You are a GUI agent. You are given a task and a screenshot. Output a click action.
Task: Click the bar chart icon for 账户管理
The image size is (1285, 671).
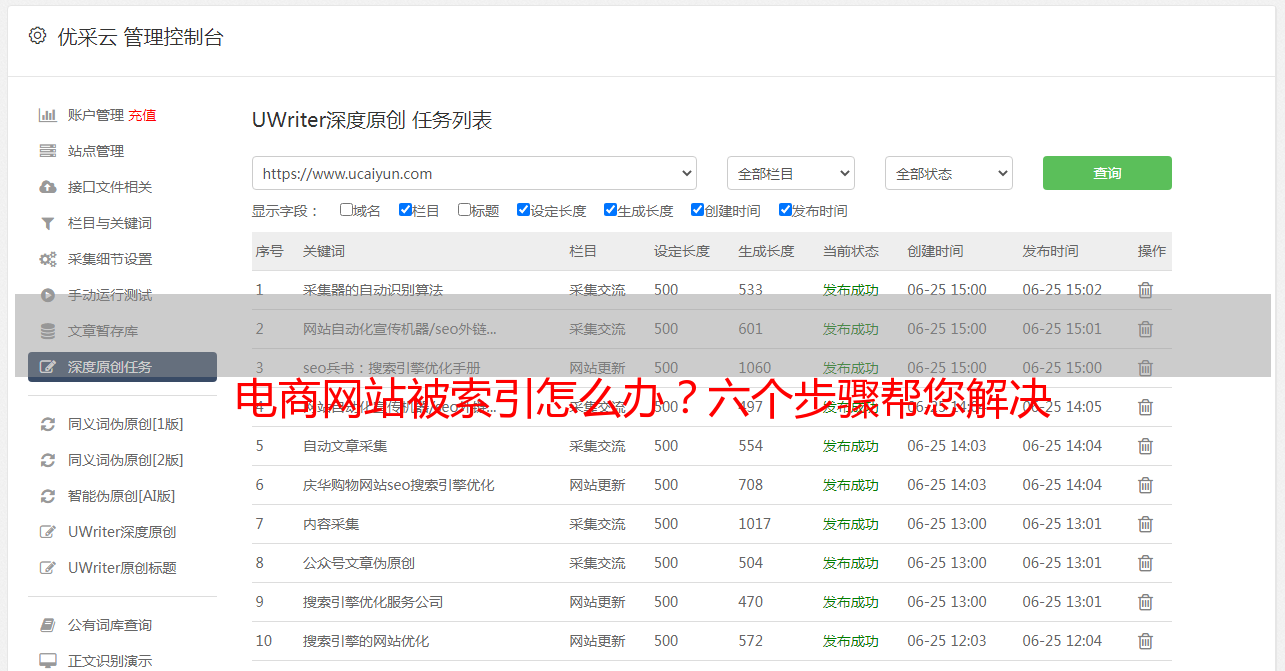[x=47, y=115]
